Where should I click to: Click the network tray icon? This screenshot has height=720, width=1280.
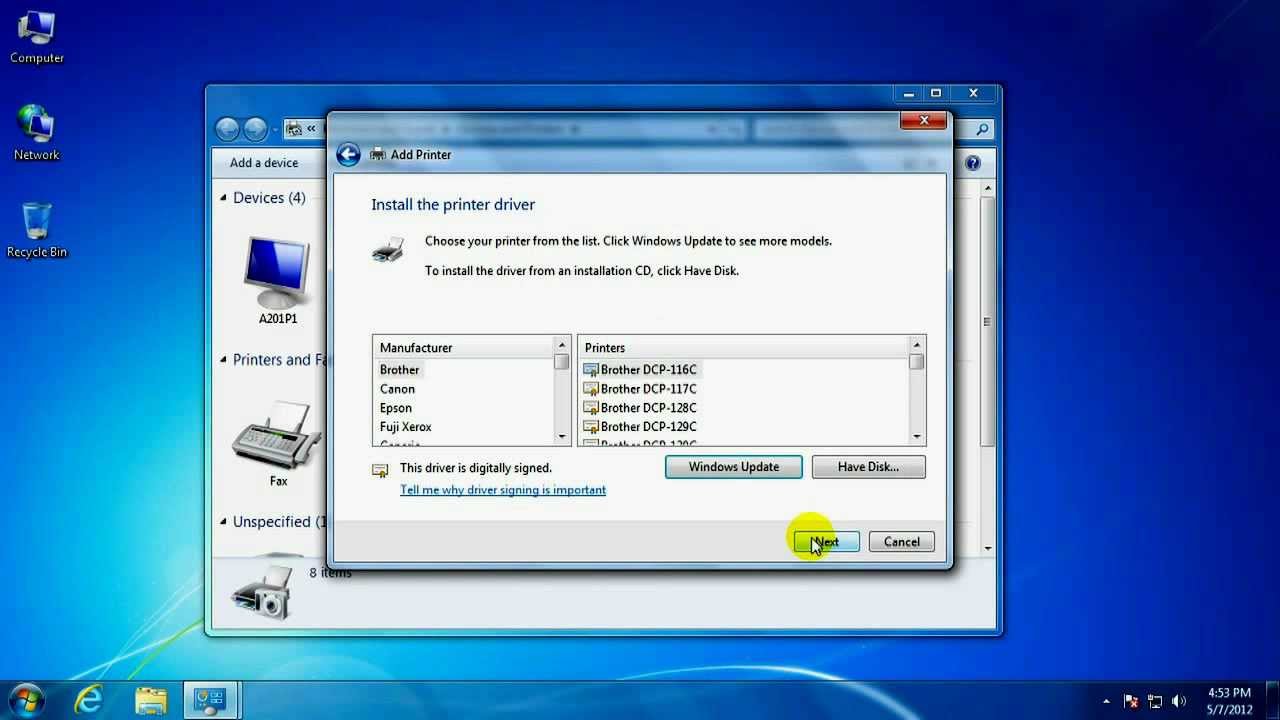(1156, 701)
